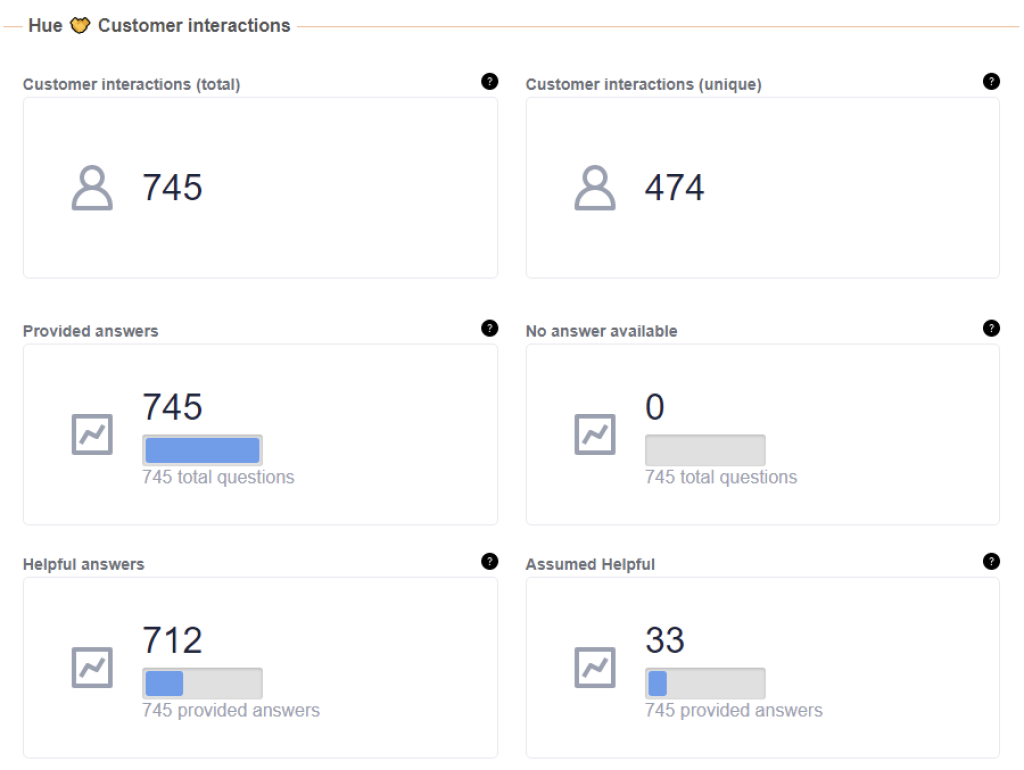Select the person icon in unique interactions card
Image resolution: width=1024 pixels, height=770 pixels.
[x=594, y=187]
